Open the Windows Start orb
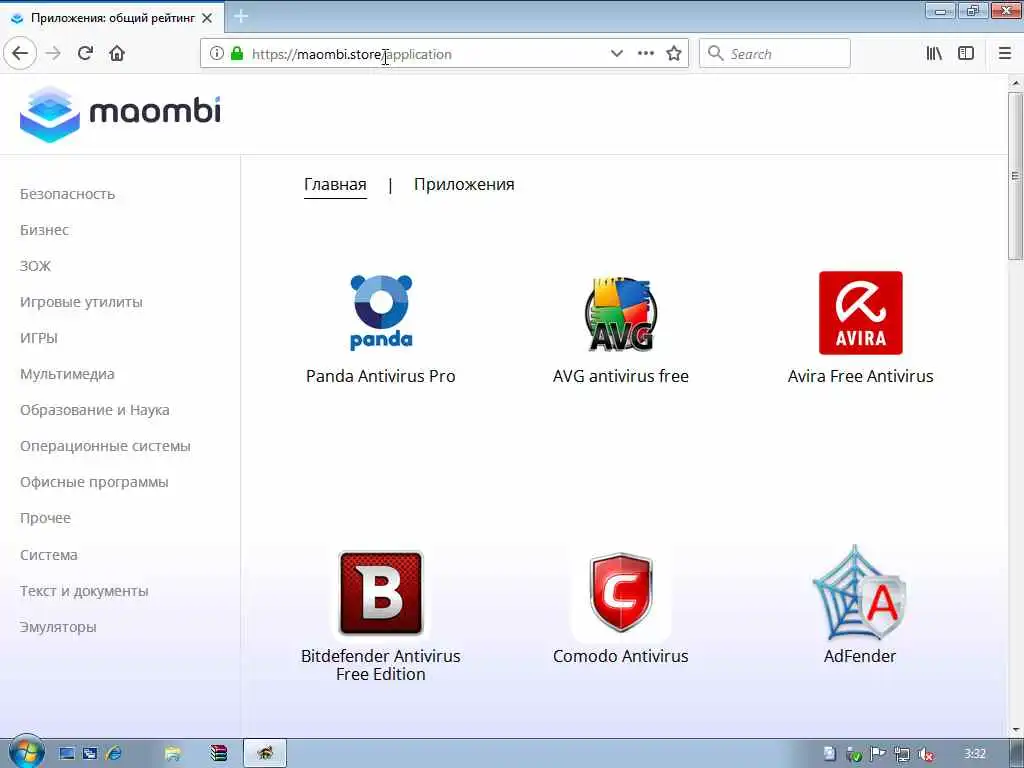Screen dimensions: 1024x768 (x=26, y=752)
